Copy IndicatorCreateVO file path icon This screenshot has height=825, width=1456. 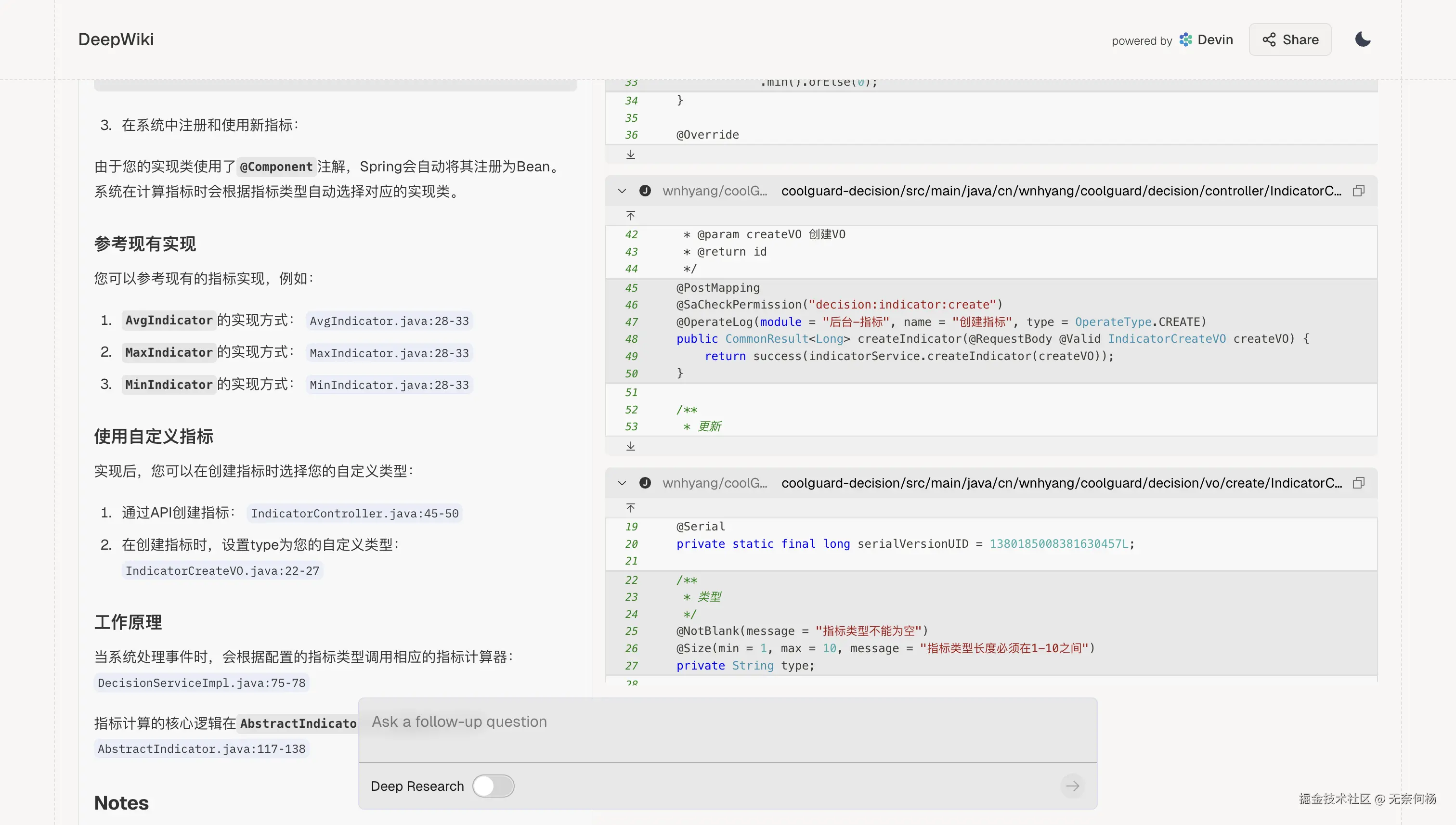[1359, 483]
